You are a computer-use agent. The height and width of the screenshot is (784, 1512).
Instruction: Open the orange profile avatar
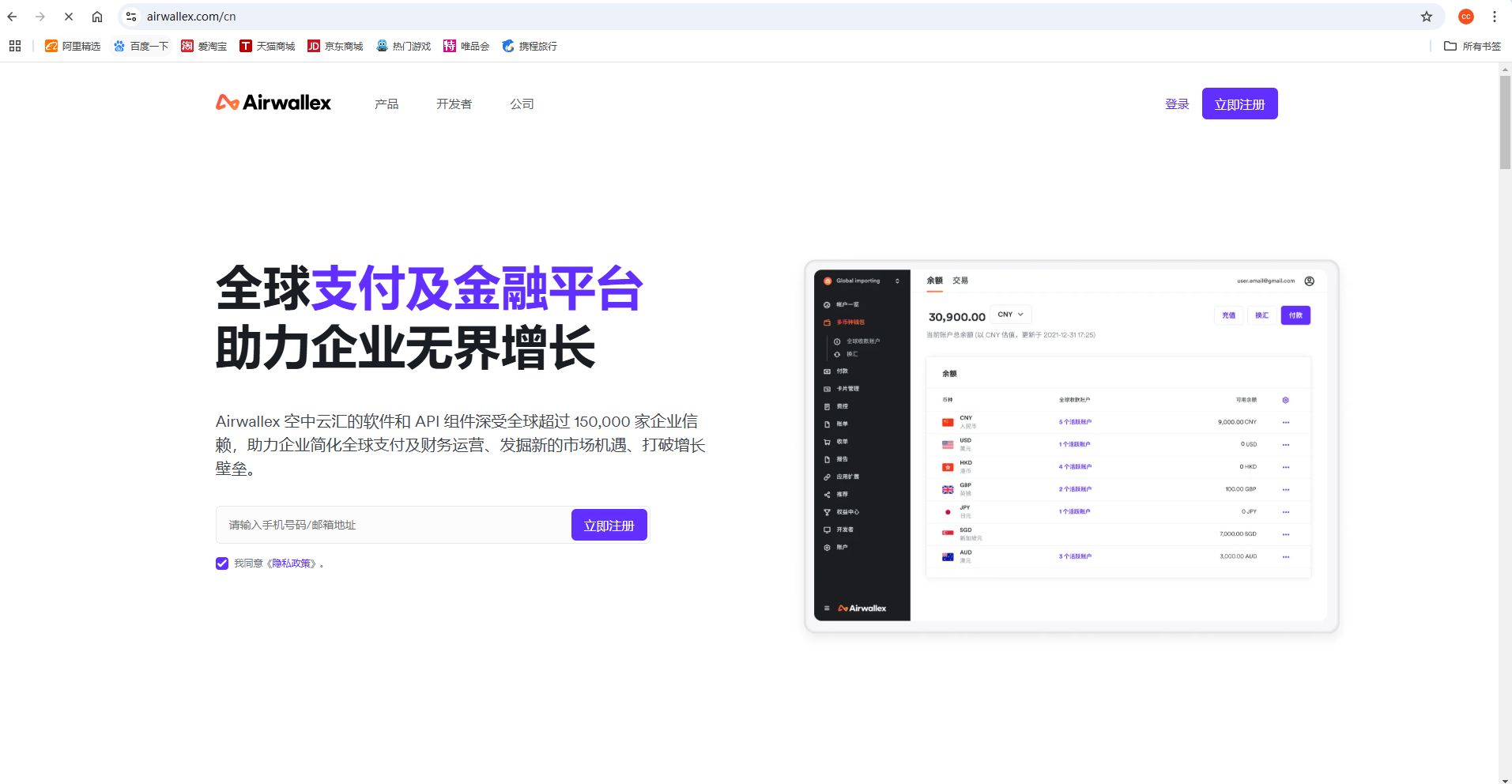pos(1466,16)
